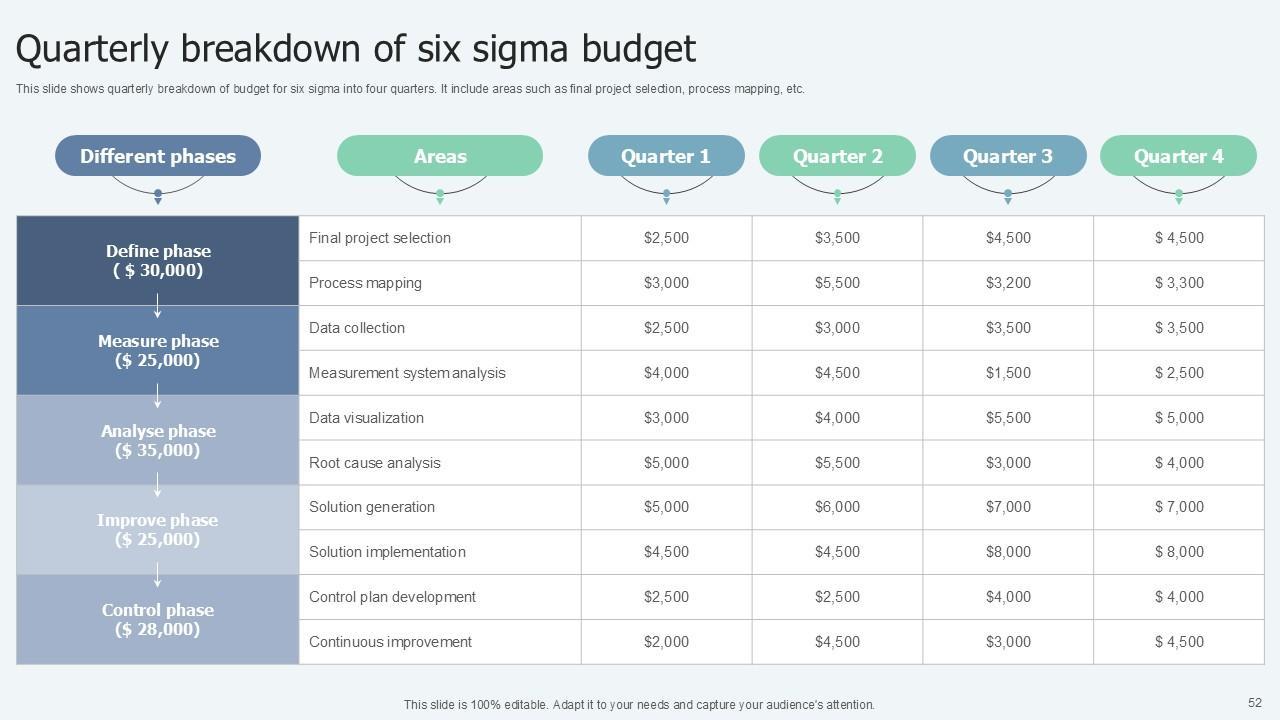1280x720 pixels.
Task: Click the Different phases header pill
Action: click(x=158, y=156)
